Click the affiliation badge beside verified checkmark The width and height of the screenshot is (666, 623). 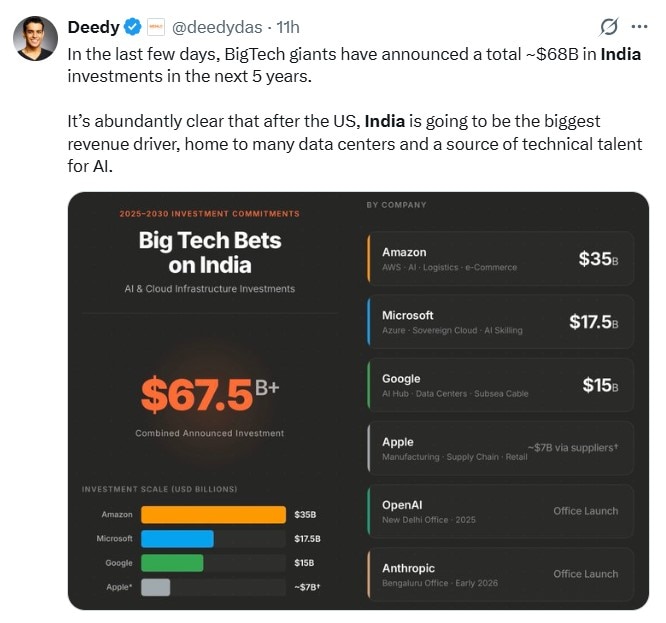(155, 27)
